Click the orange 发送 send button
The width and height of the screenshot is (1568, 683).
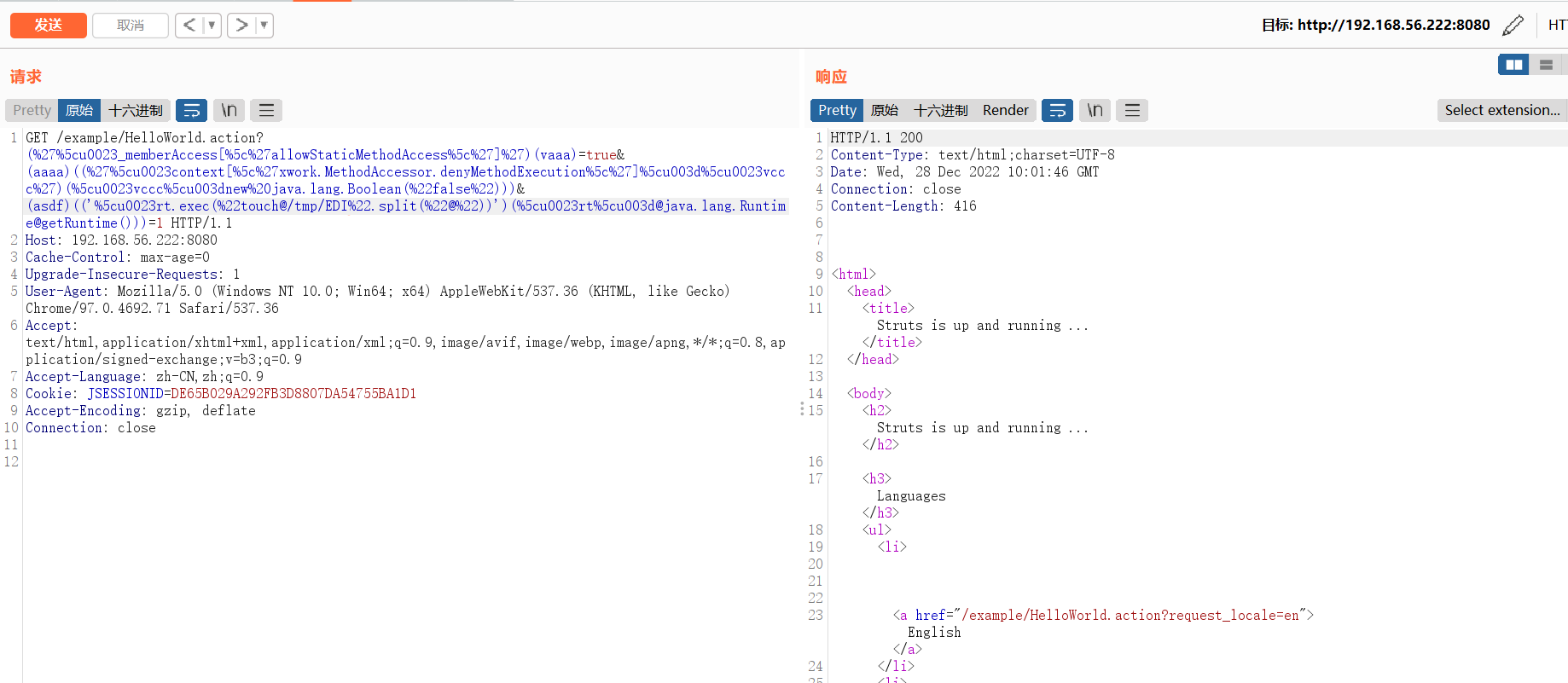(x=49, y=26)
